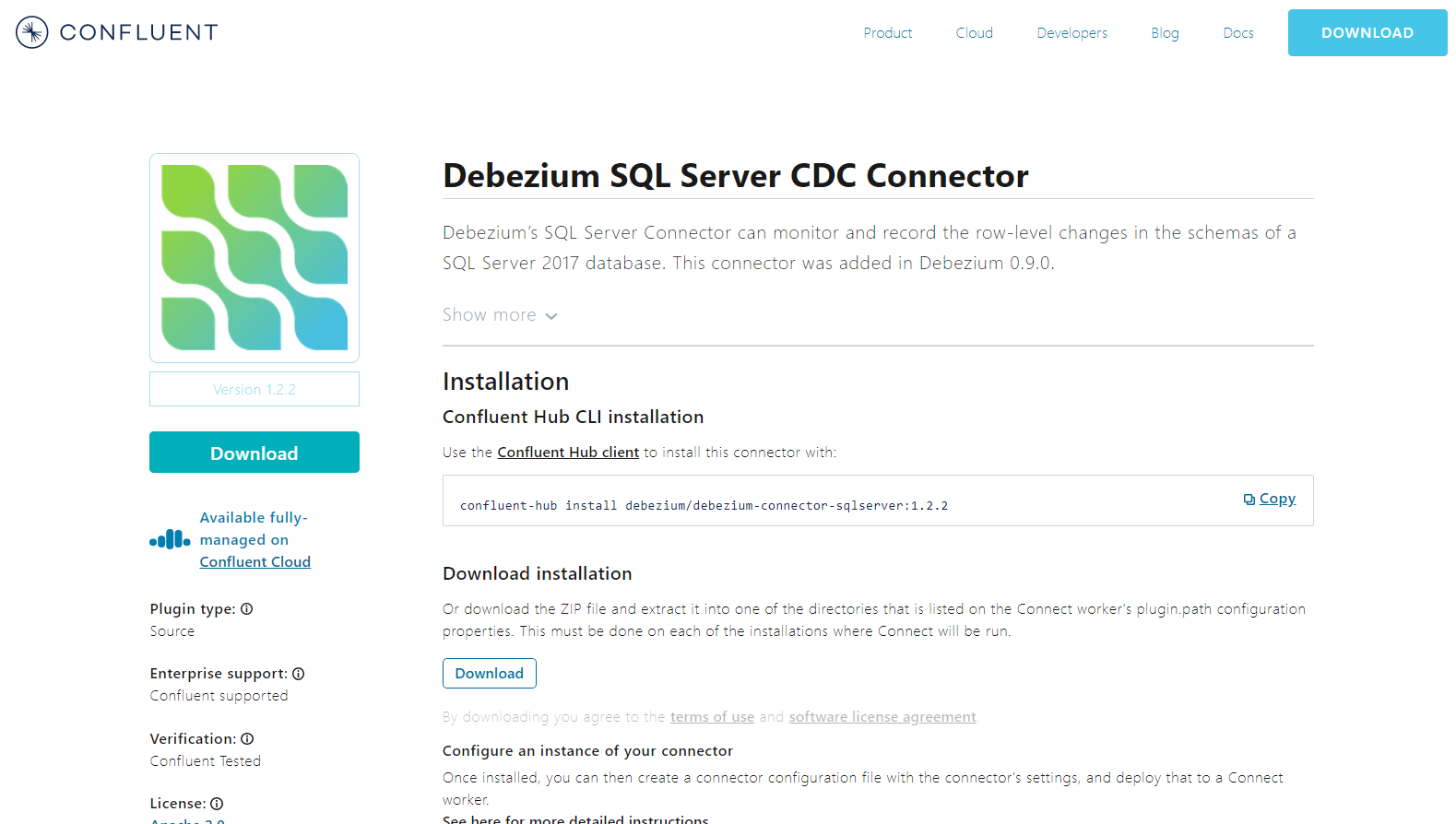1456x824 pixels.
Task: Click the copy icon beside Copy
Action: [1249, 499]
